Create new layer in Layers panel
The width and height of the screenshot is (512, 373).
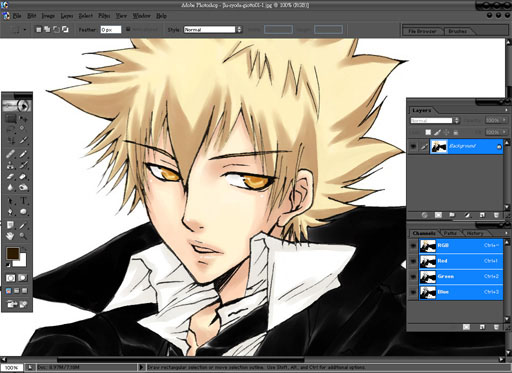tap(482, 215)
